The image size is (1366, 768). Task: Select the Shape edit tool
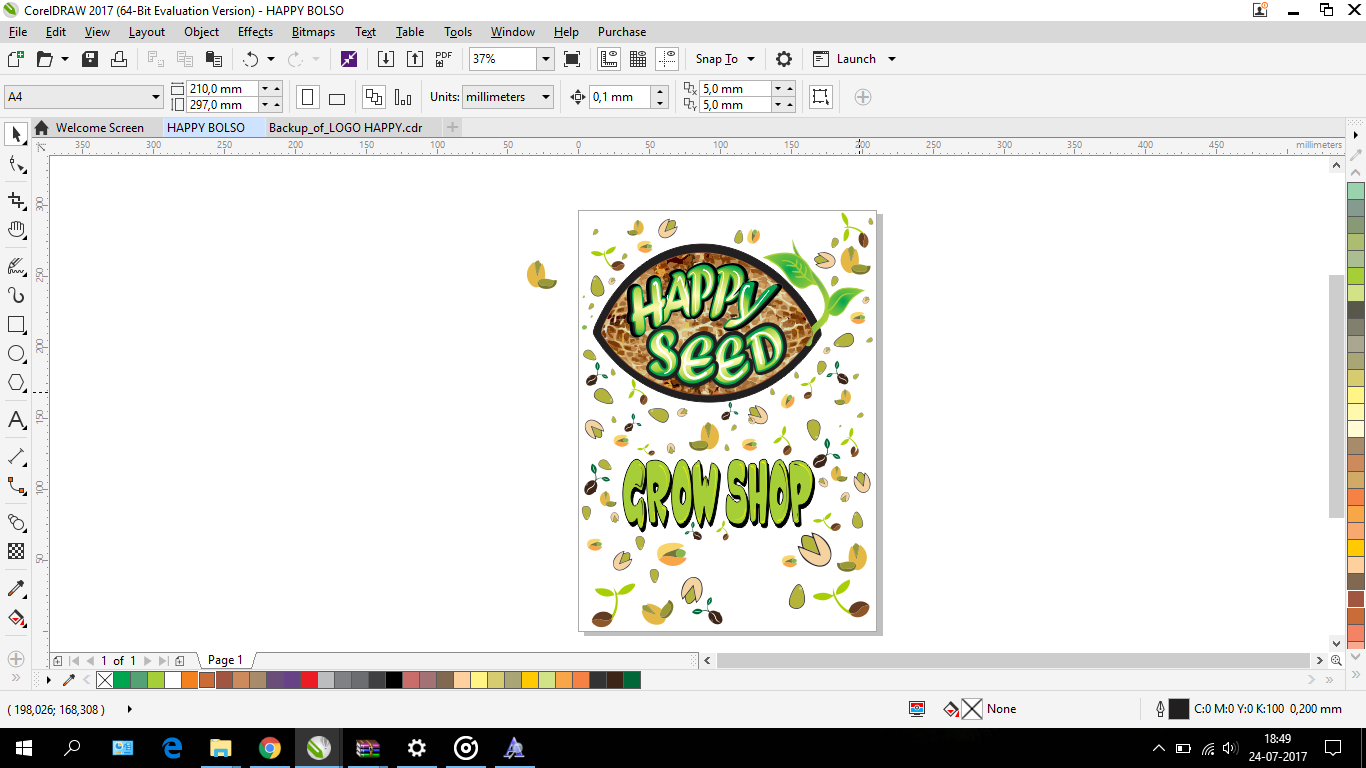click(x=16, y=165)
